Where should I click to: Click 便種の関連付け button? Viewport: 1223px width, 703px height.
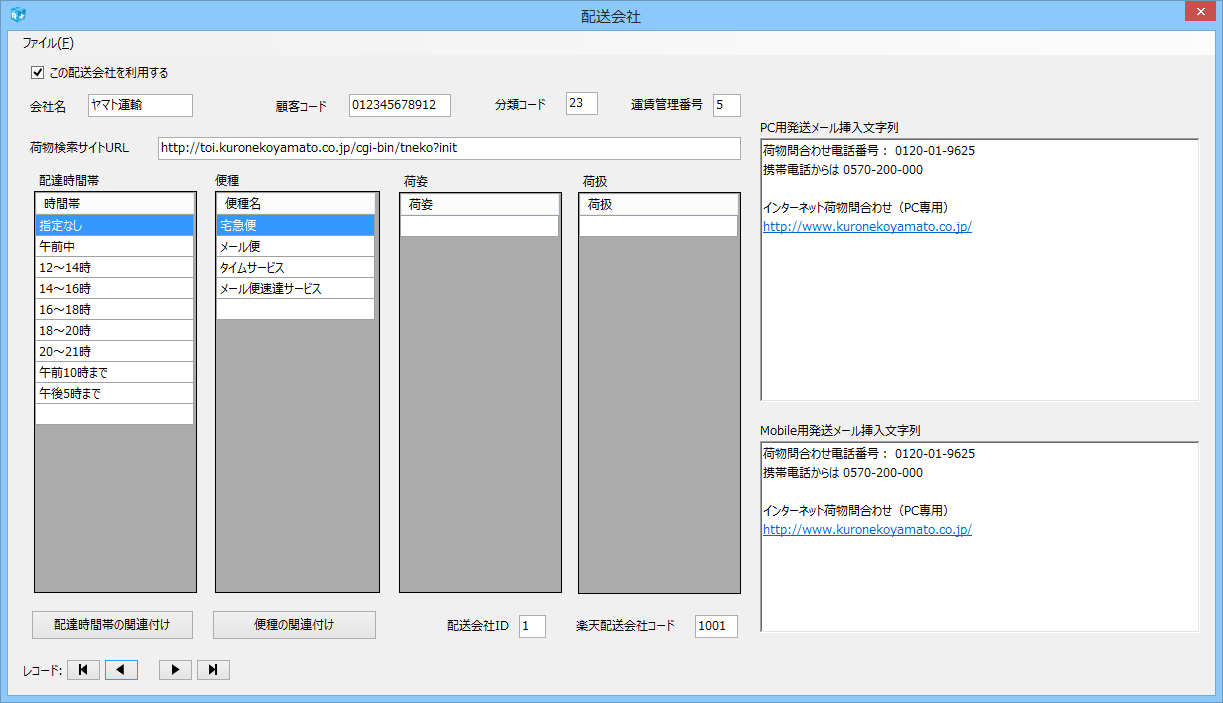pyautogui.click(x=294, y=625)
